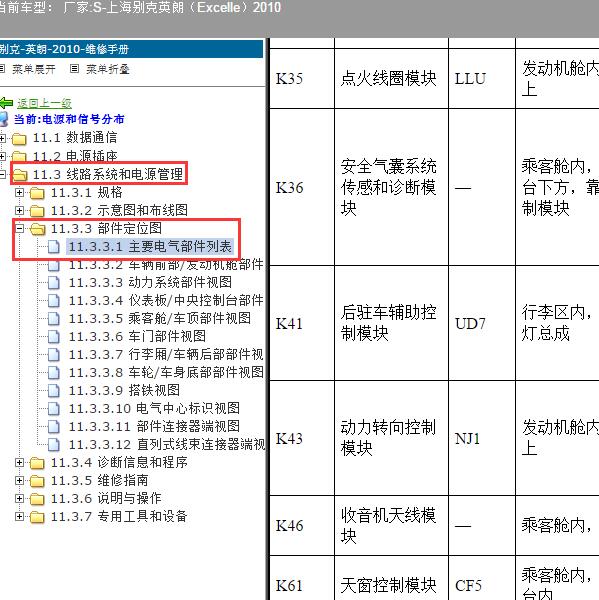Open 11.3.2 示意图和布线图
Image resolution: width=599 pixels, height=600 pixels.
point(119,210)
